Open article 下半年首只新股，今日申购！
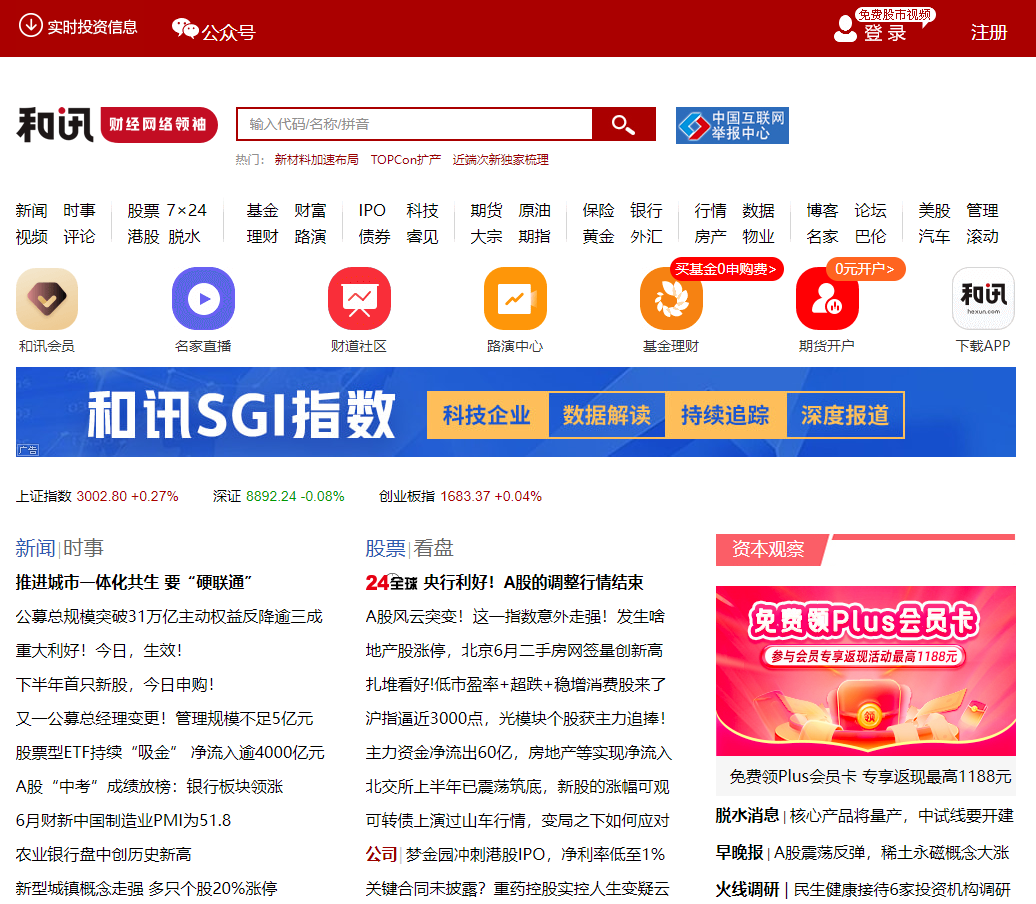Screen dimensions: 1036x904 pos(115,685)
